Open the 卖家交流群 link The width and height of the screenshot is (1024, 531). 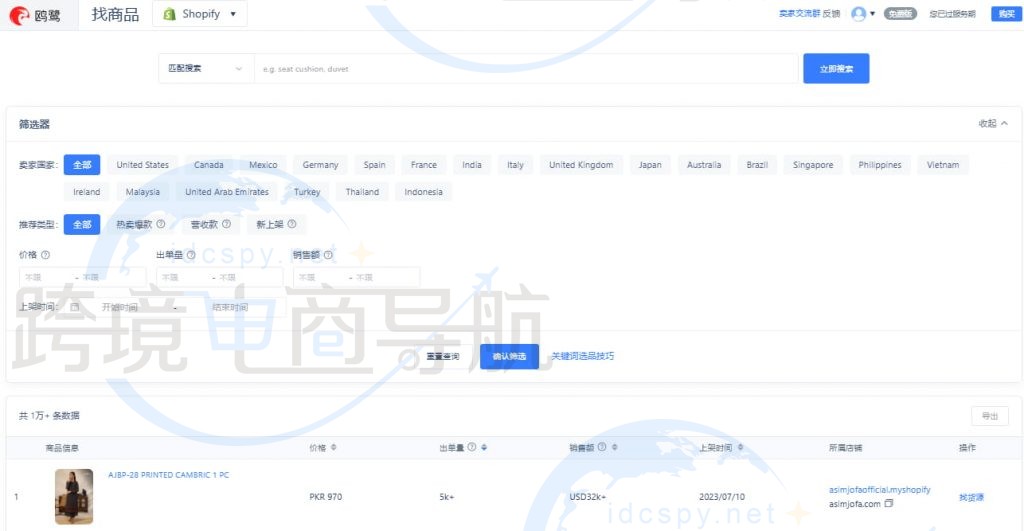799,14
